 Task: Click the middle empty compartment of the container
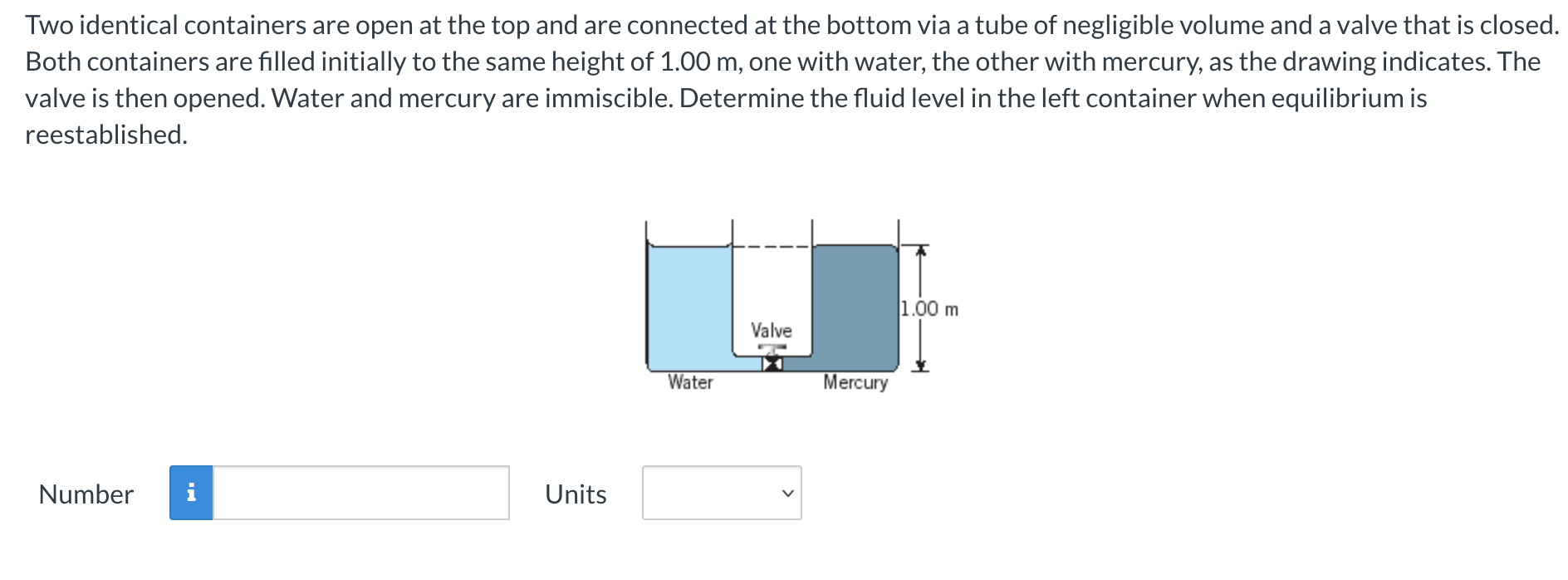[x=771, y=283]
